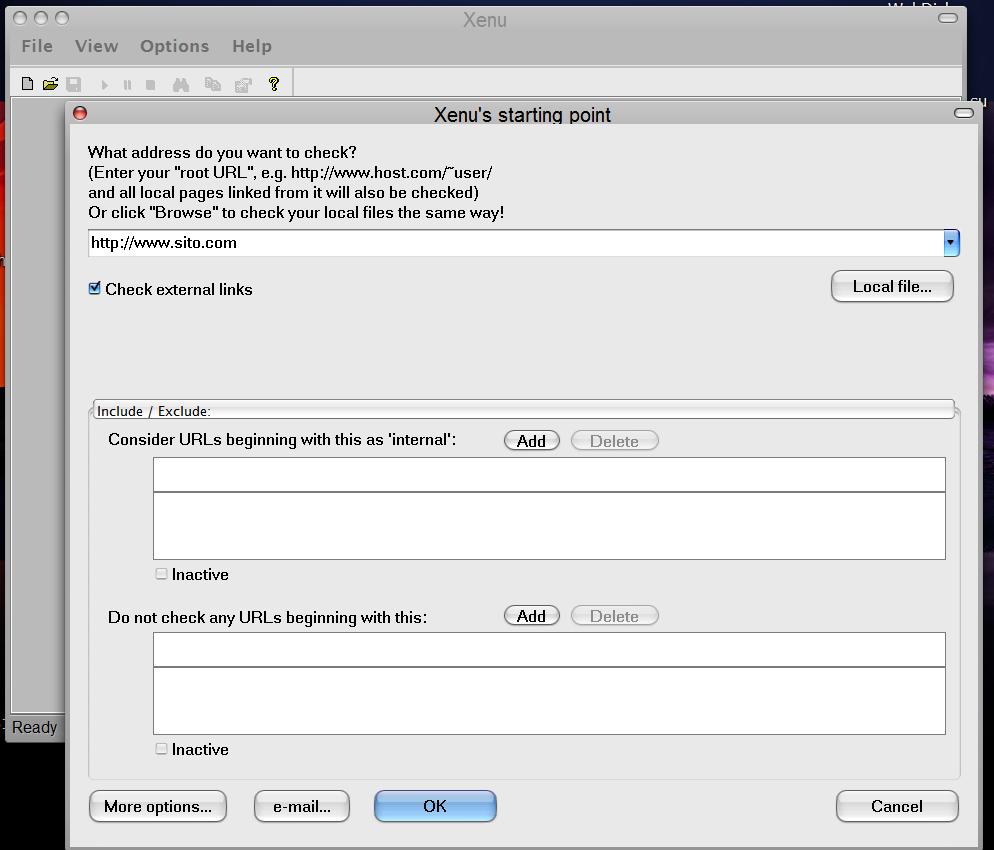Click the More options... button
994x850 pixels.
[x=158, y=806]
